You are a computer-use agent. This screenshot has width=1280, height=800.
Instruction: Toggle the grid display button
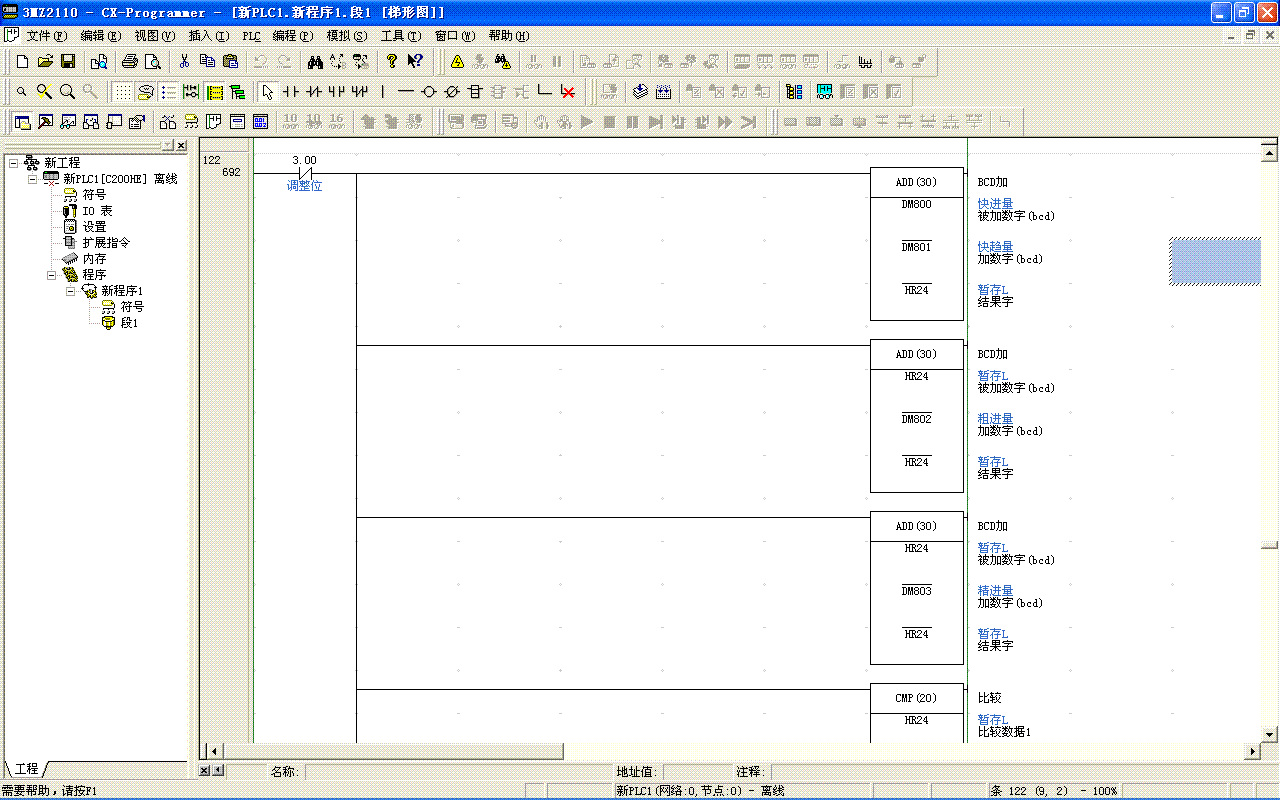coord(121,92)
